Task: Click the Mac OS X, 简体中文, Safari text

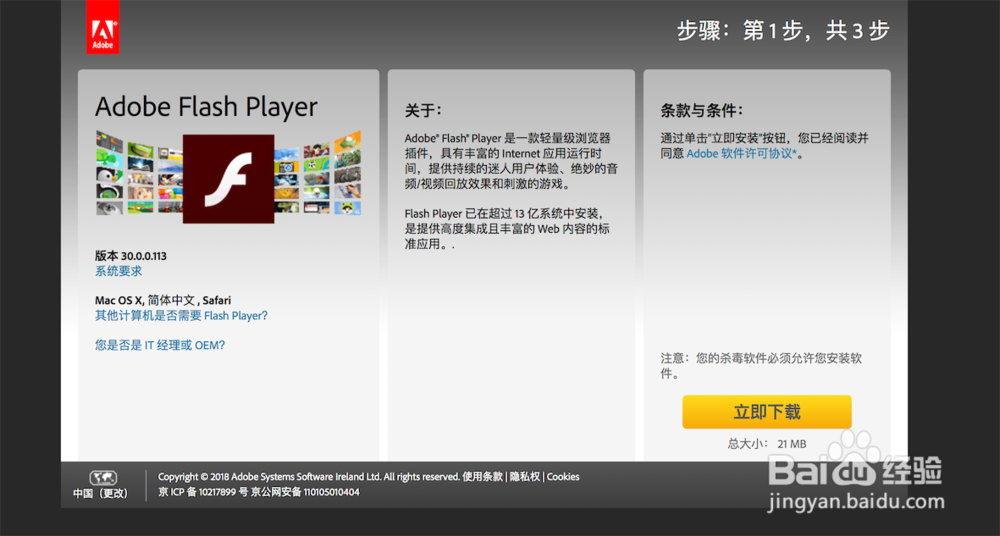Action: click(163, 300)
